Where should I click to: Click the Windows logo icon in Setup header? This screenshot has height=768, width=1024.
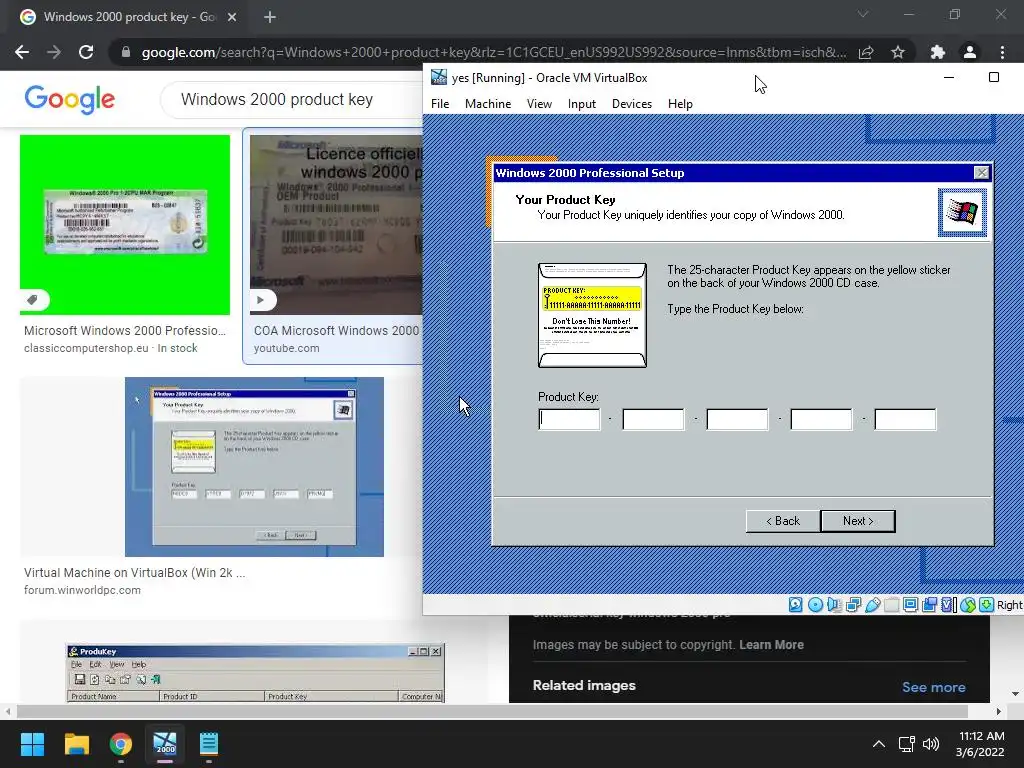[x=963, y=212]
